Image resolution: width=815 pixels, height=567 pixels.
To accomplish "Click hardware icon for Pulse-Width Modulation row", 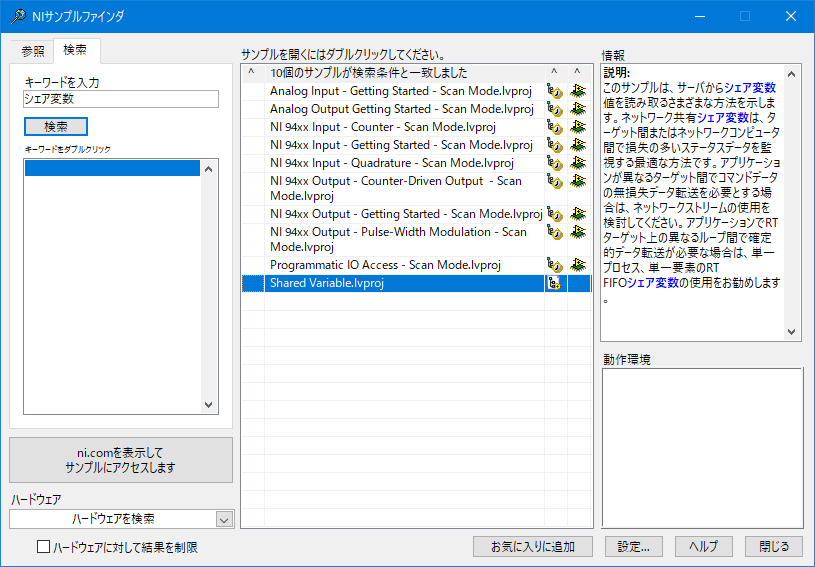I will click(578, 232).
